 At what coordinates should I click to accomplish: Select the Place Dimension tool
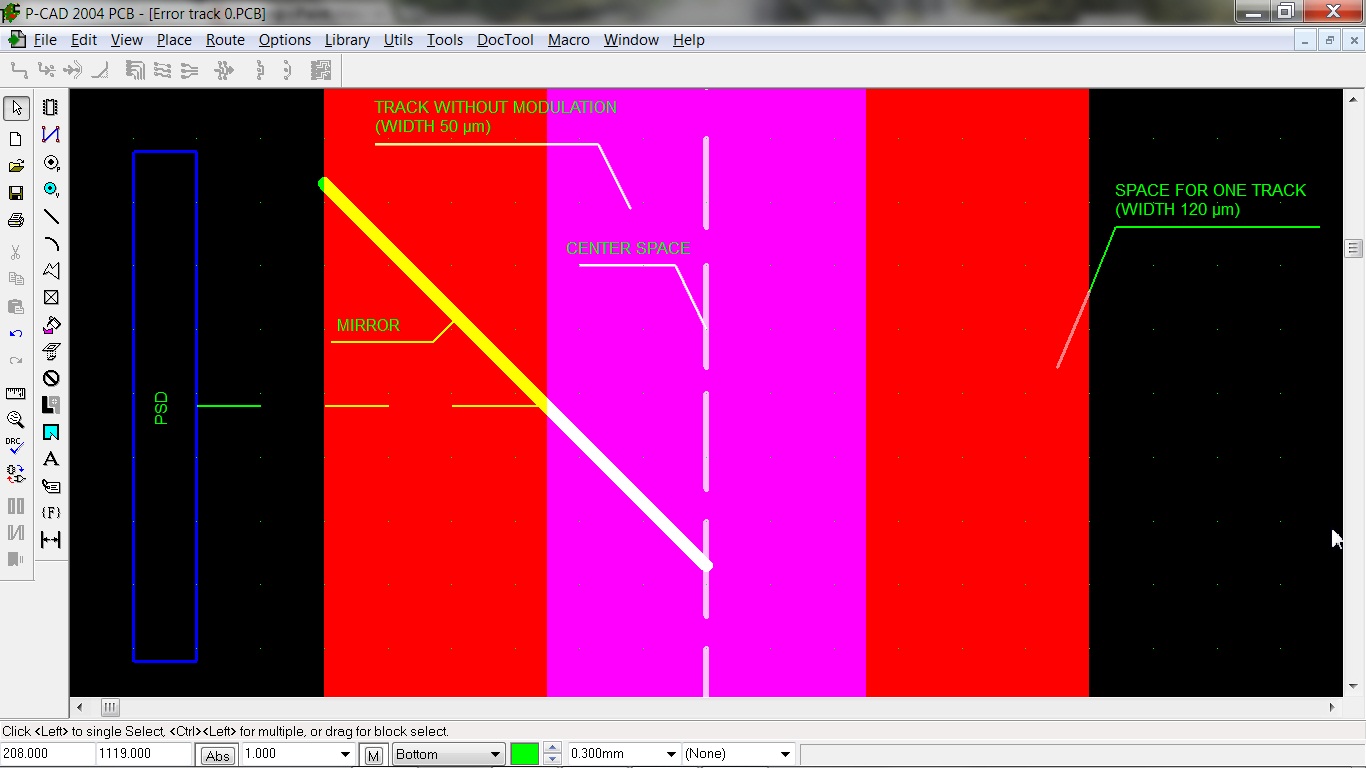pyautogui.click(x=51, y=540)
